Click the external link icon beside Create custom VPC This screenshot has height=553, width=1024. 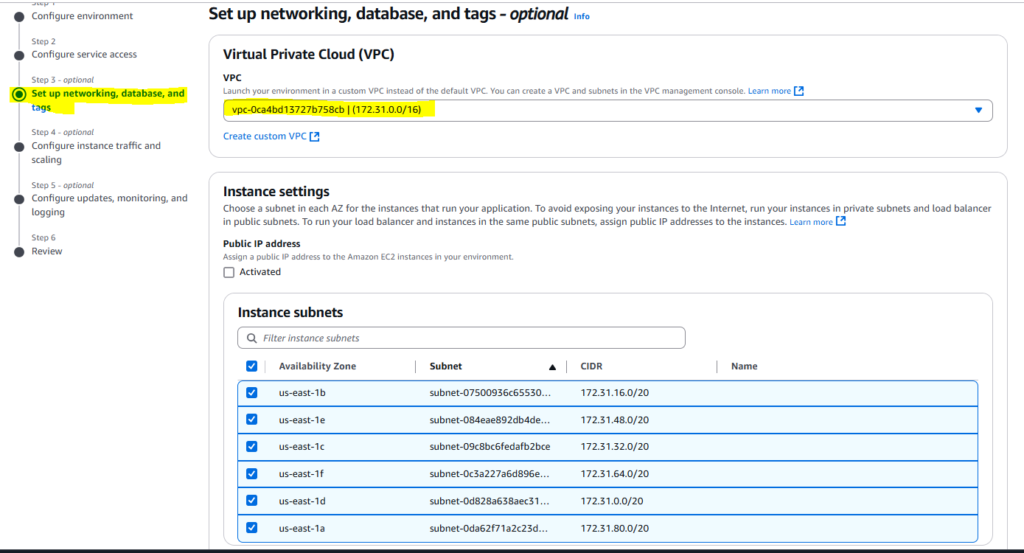coord(315,137)
